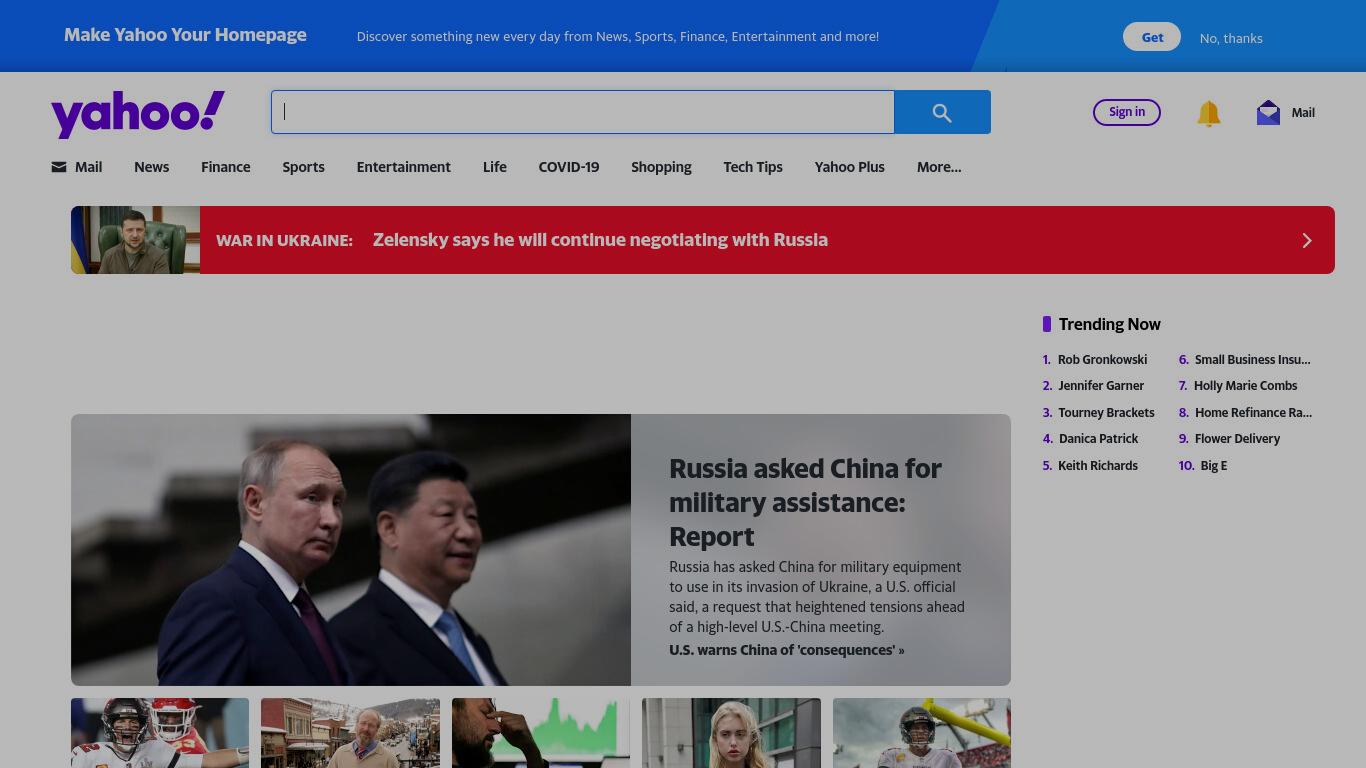This screenshot has height=768, width=1366.
Task: Open trending topic Holly Marie Combs
Action: click(1245, 385)
